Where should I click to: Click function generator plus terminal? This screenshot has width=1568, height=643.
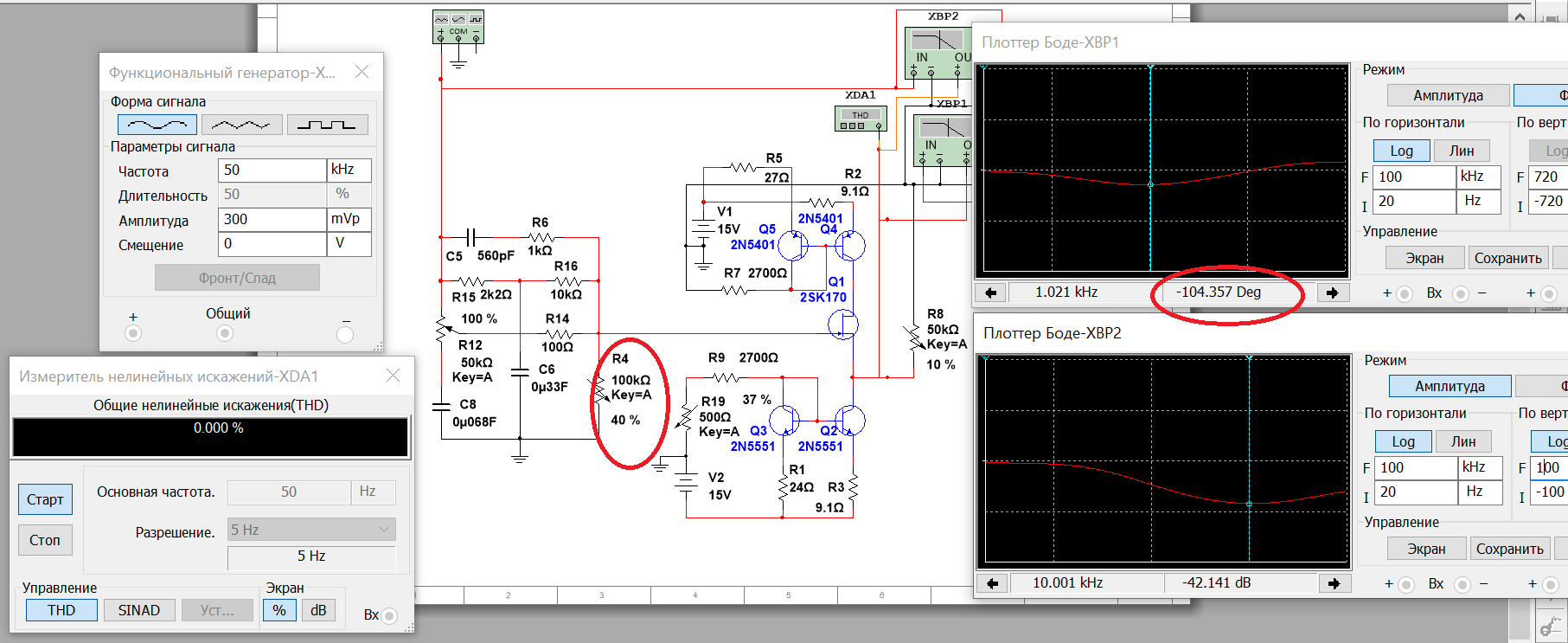[133, 333]
